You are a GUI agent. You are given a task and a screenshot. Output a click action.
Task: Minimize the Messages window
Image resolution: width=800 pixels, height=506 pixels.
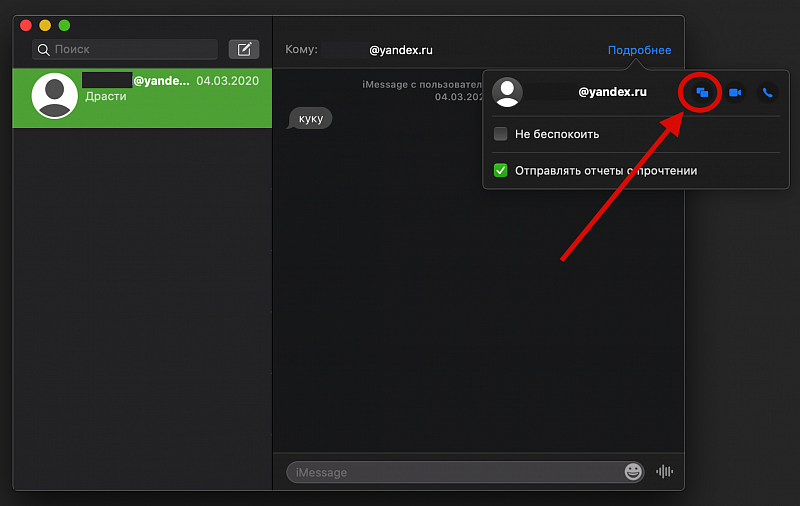coord(45,25)
